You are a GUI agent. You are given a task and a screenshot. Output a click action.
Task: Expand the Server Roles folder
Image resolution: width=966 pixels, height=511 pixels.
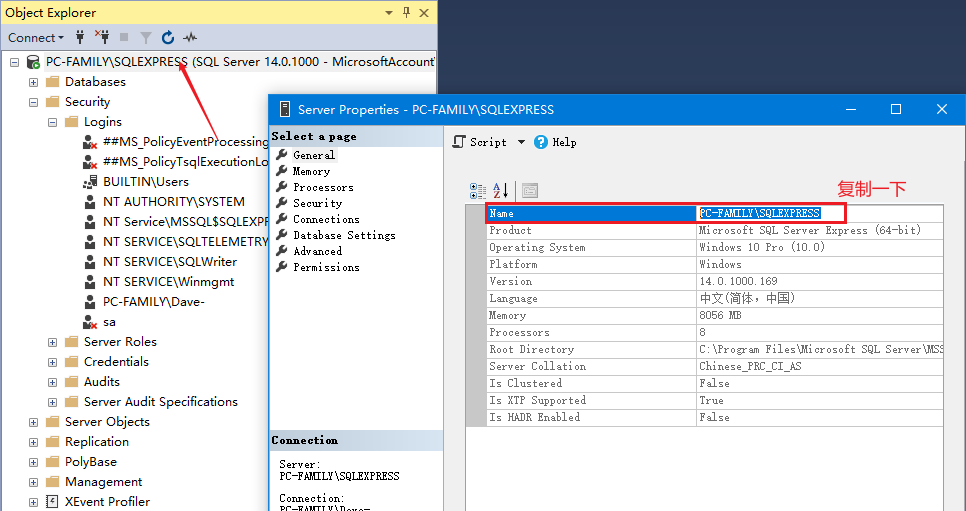click(x=52, y=342)
